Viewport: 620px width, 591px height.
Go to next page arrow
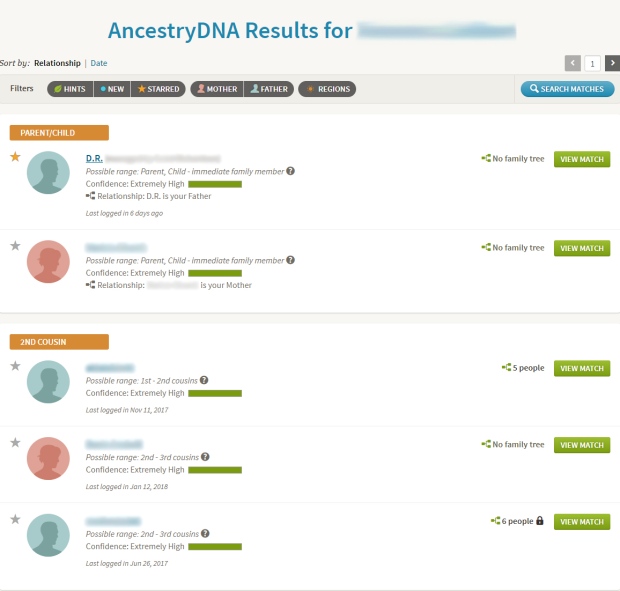tap(612, 63)
